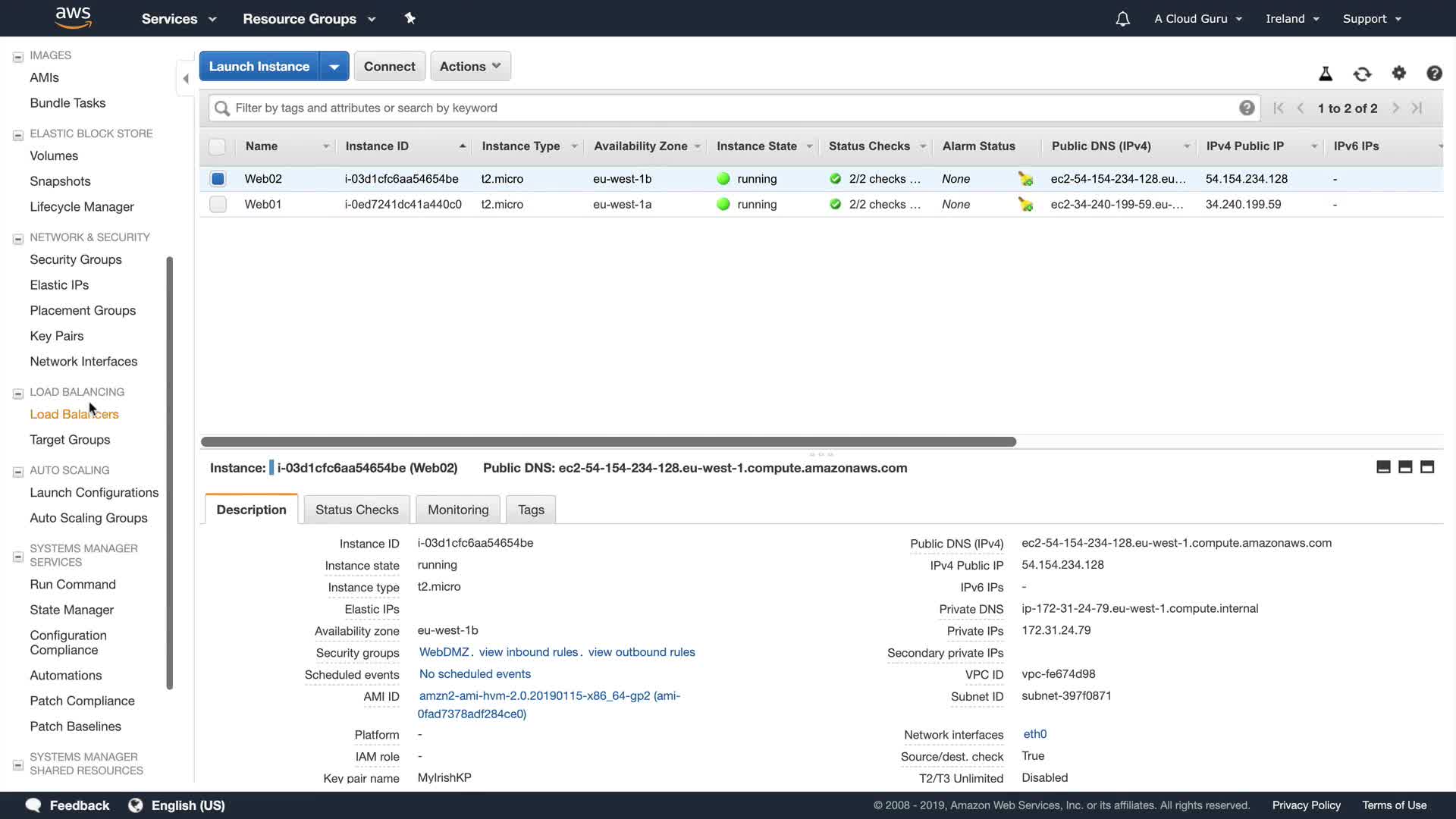Open the view inbound rules link

point(528,652)
